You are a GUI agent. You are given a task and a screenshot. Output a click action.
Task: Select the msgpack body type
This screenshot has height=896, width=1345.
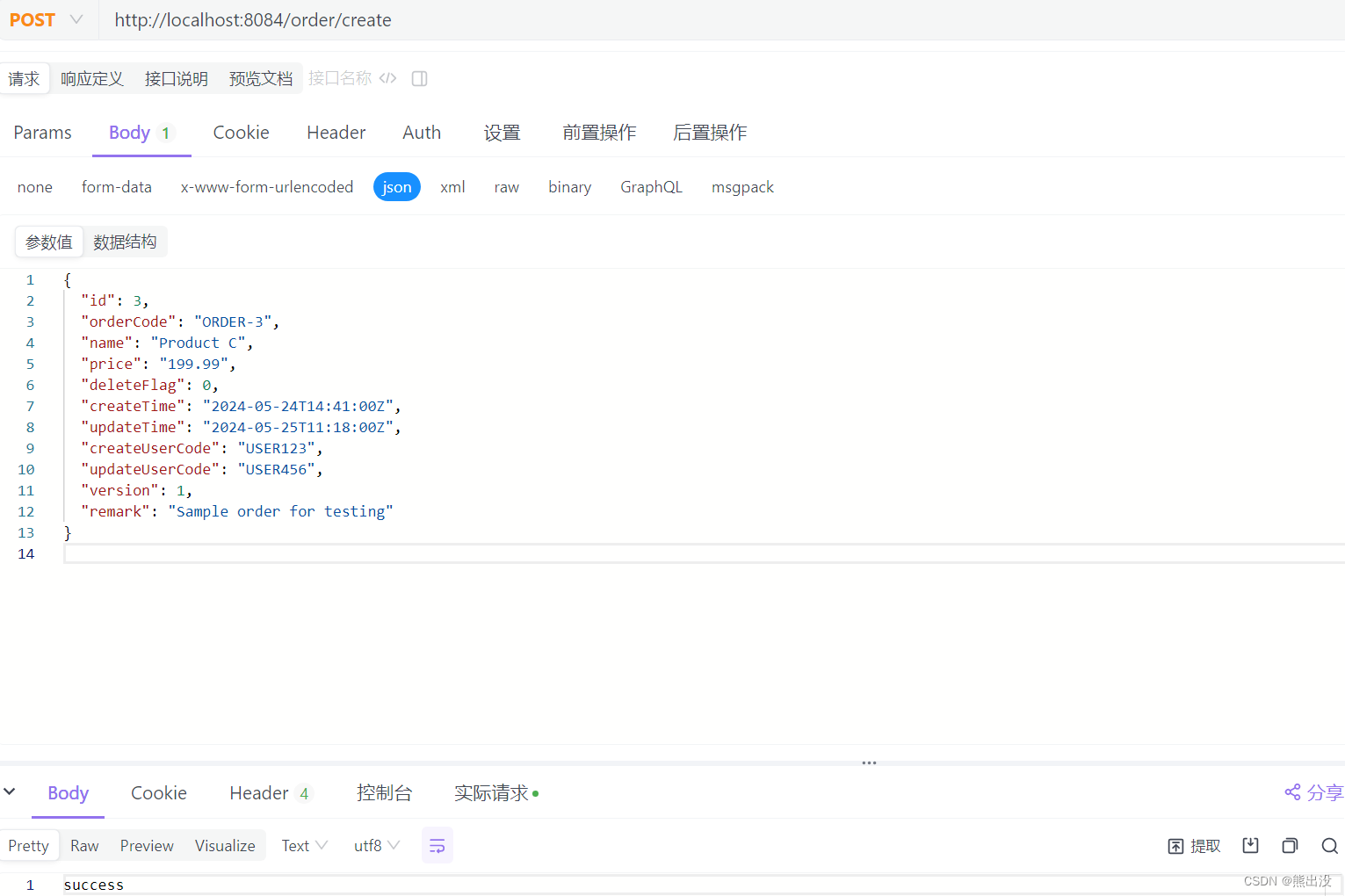coord(742,187)
